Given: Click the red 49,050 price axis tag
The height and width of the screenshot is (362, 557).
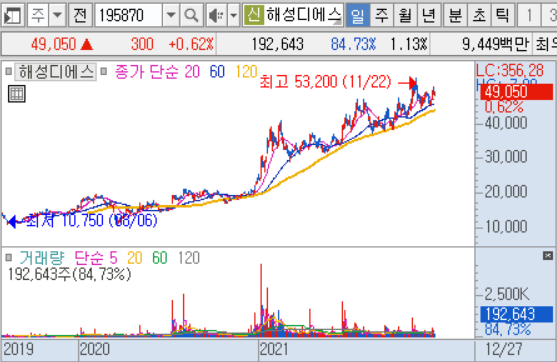Looking at the screenshot, I should point(517,92).
